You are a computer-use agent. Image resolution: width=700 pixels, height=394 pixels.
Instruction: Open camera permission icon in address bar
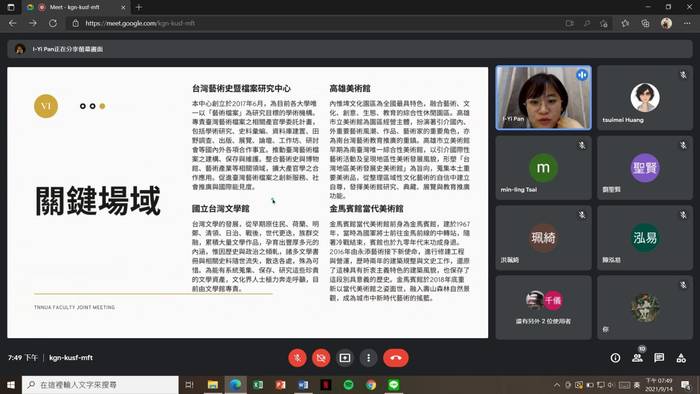click(x=569, y=23)
